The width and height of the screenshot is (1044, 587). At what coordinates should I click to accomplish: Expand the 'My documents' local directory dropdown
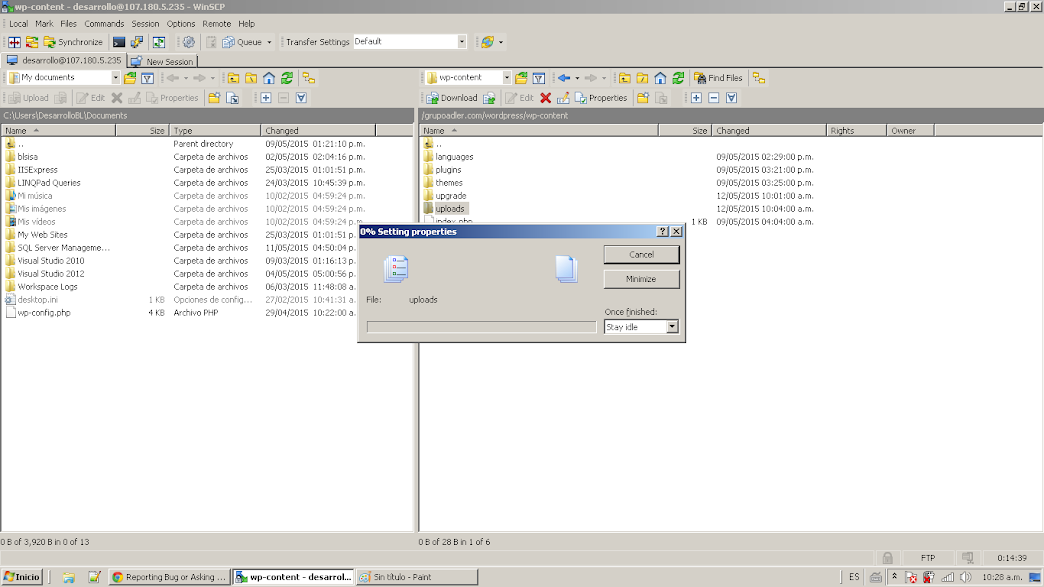click(x=115, y=78)
